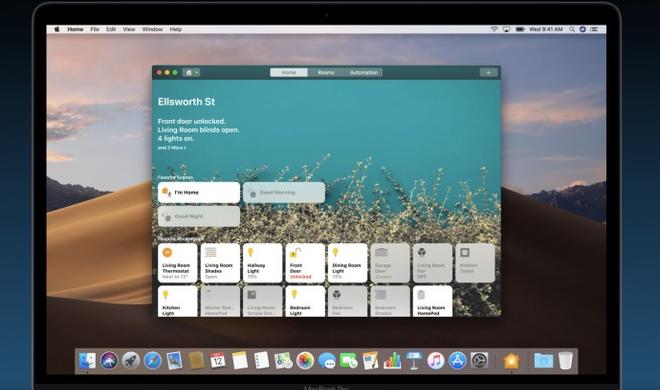Open Photos app in the dock
Image resolution: width=660 pixels, height=390 pixels.
(305, 361)
